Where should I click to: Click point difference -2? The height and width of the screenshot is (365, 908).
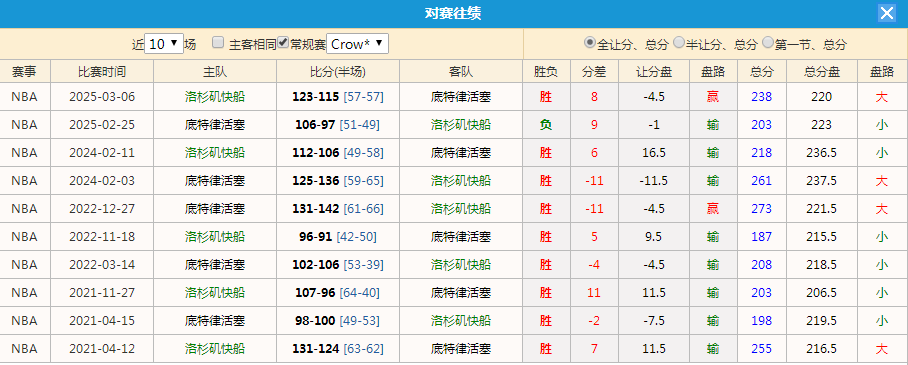594,320
